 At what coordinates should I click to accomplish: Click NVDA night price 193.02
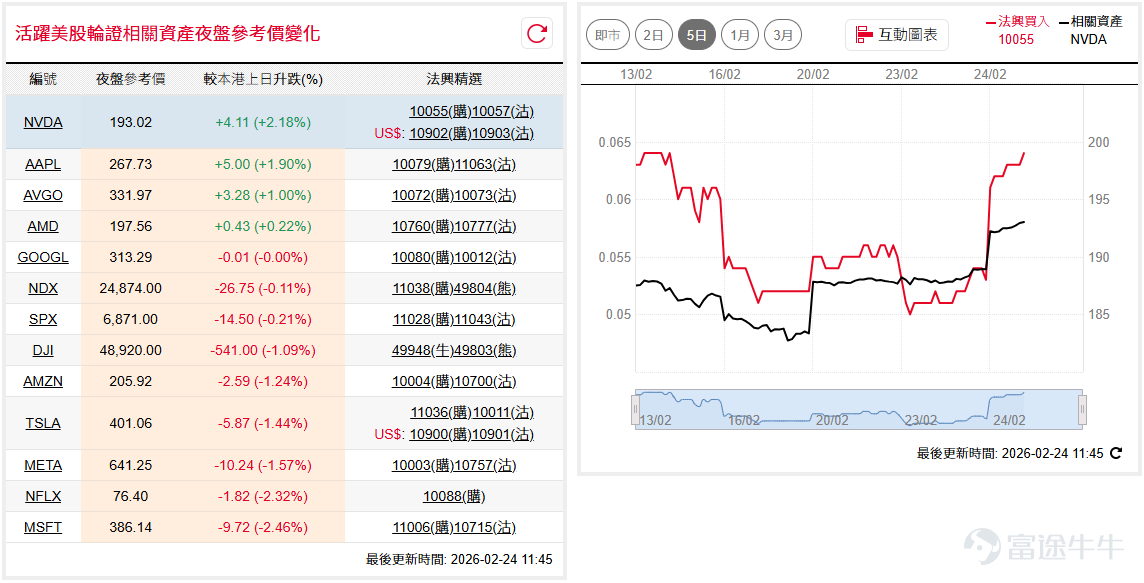click(131, 122)
